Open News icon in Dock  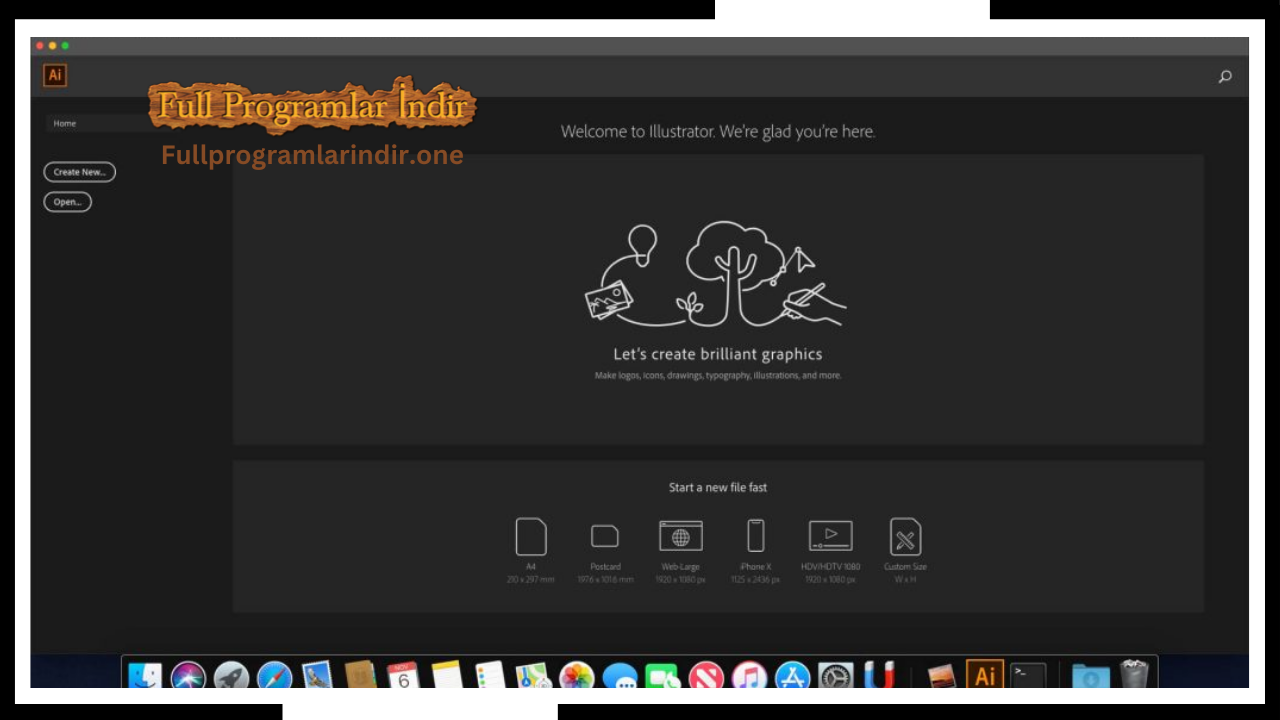coord(706,675)
